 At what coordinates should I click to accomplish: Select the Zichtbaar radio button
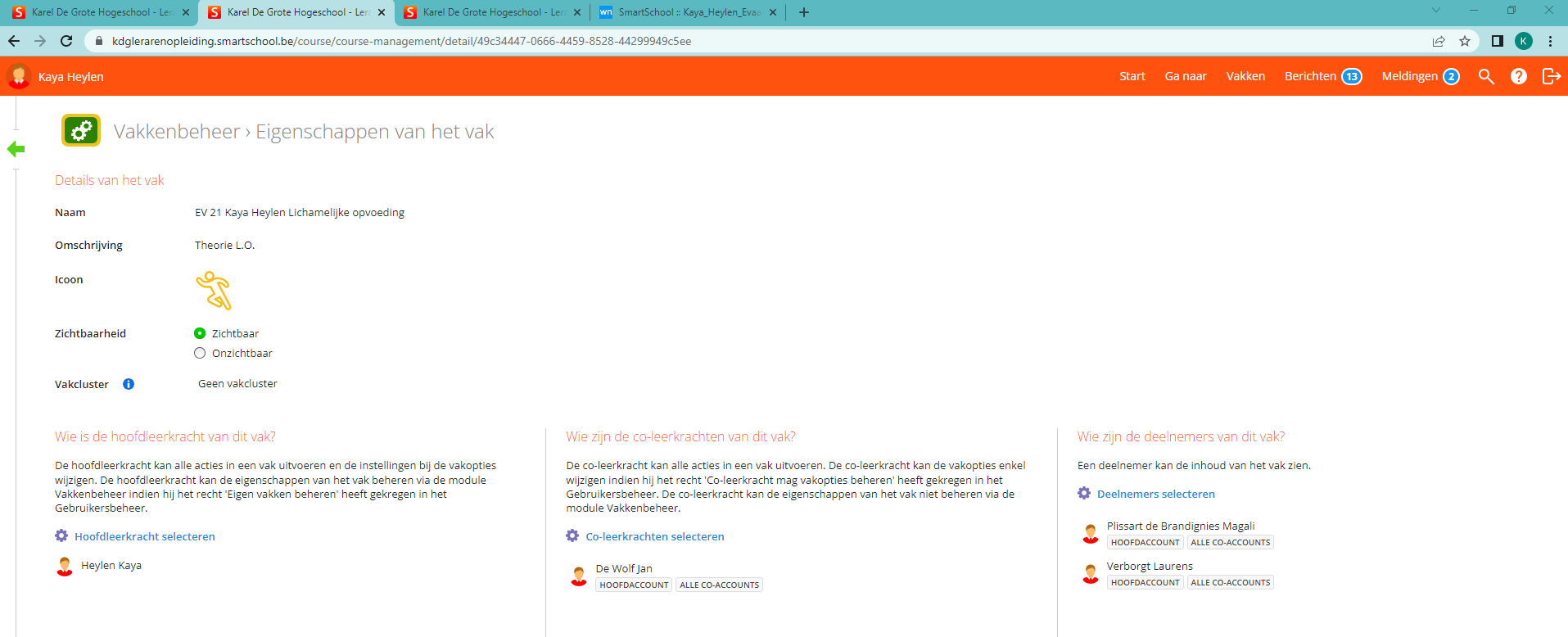(x=200, y=333)
